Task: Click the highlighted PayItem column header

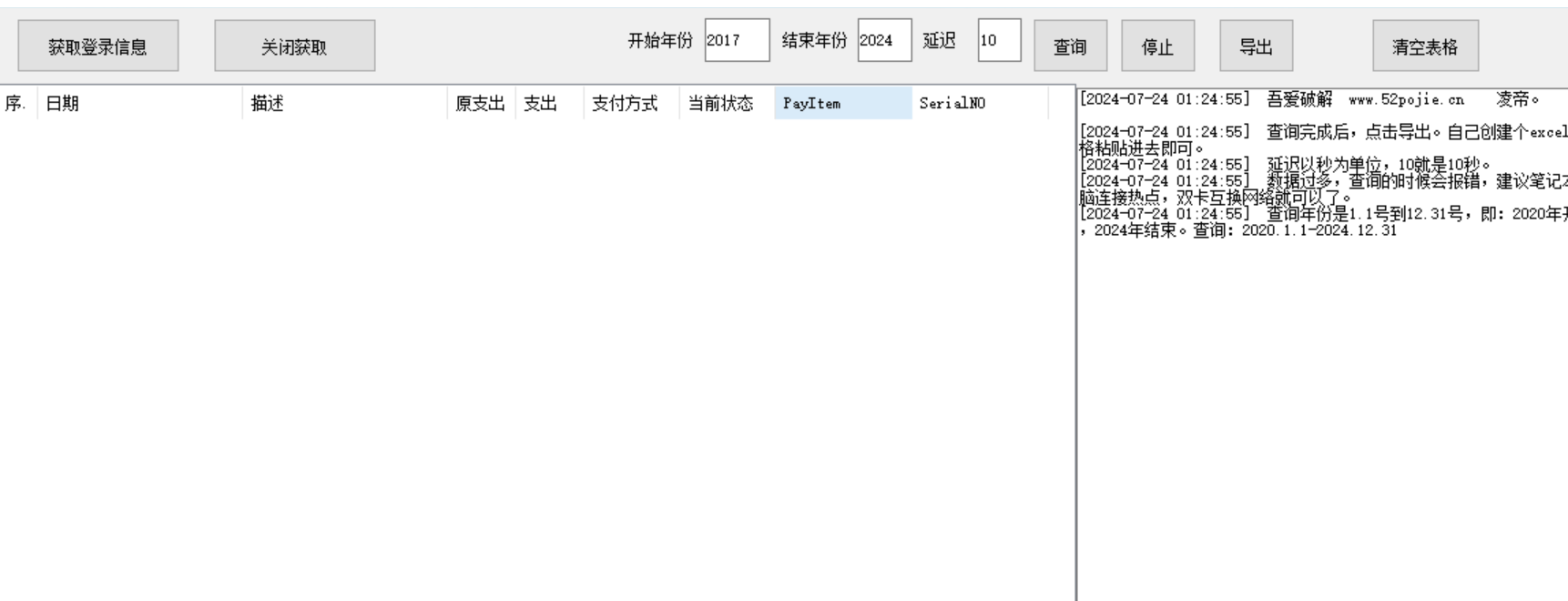Action: coord(841,104)
